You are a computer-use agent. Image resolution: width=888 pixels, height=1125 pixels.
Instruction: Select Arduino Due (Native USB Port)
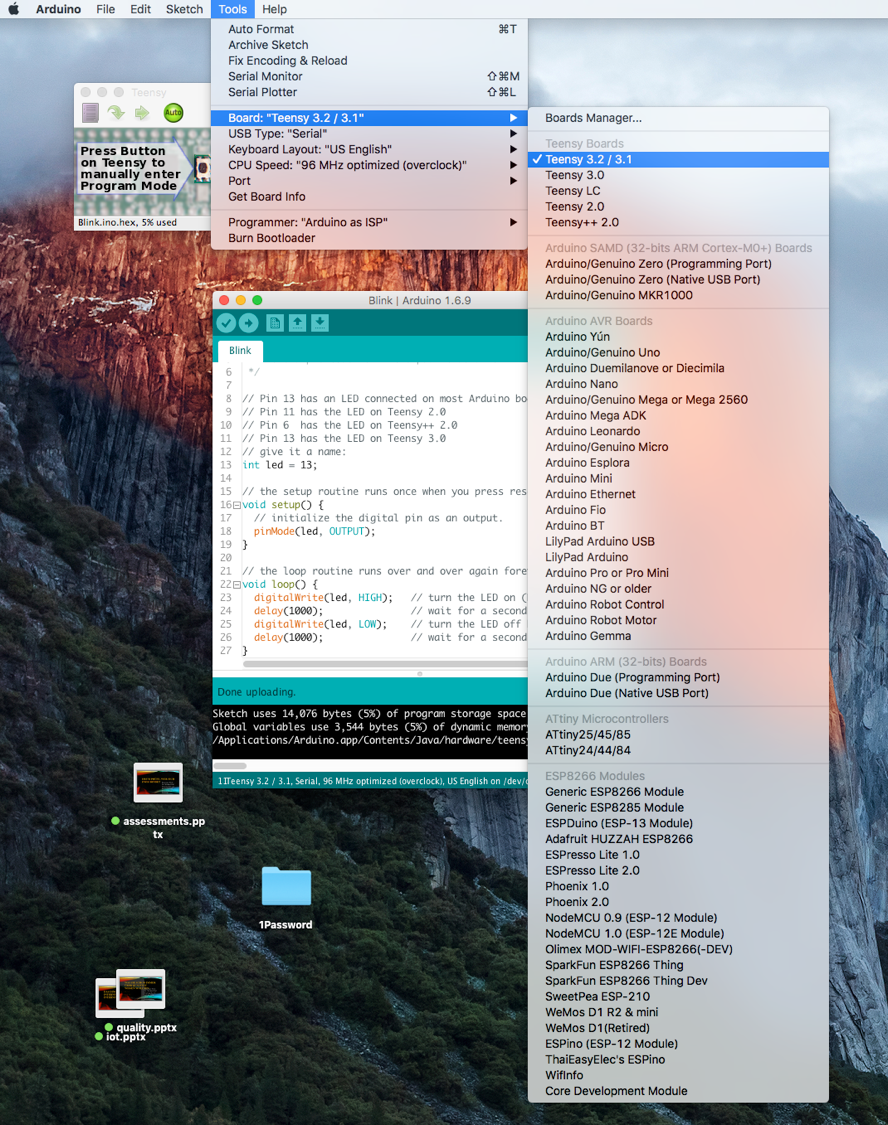679,693
